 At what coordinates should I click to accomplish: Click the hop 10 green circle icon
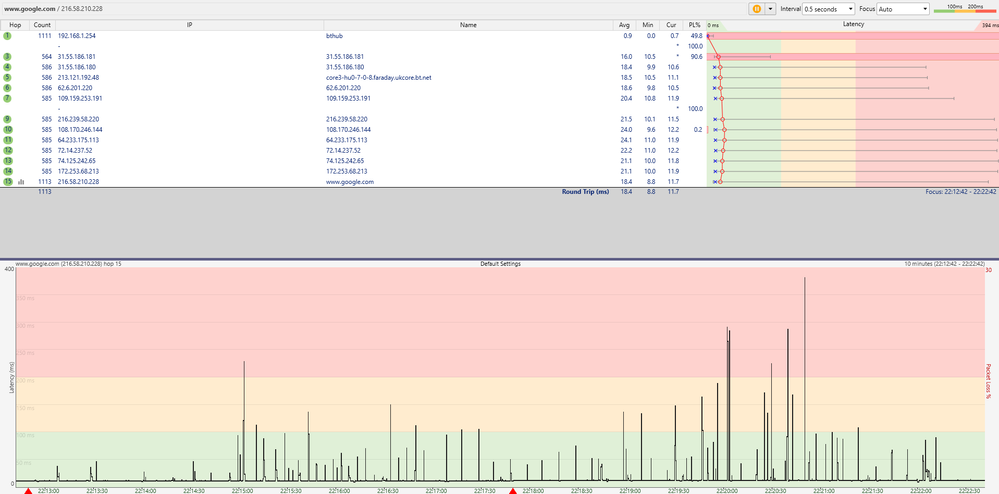(7, 130)
